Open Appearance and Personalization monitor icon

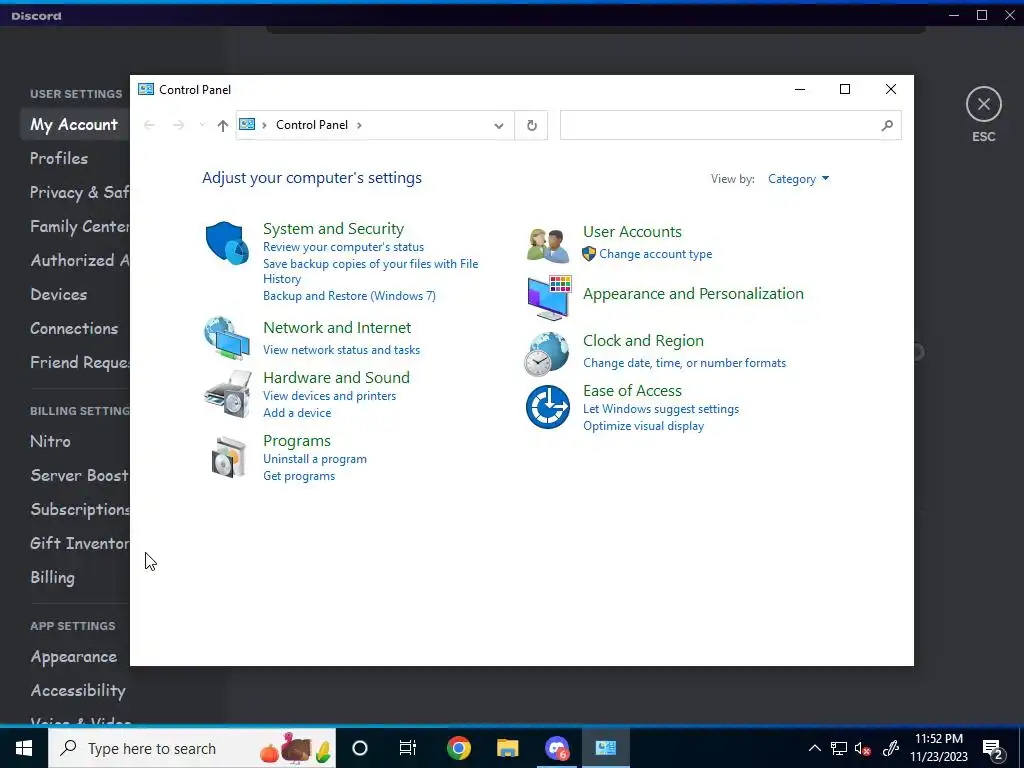(x=550, y=297)
